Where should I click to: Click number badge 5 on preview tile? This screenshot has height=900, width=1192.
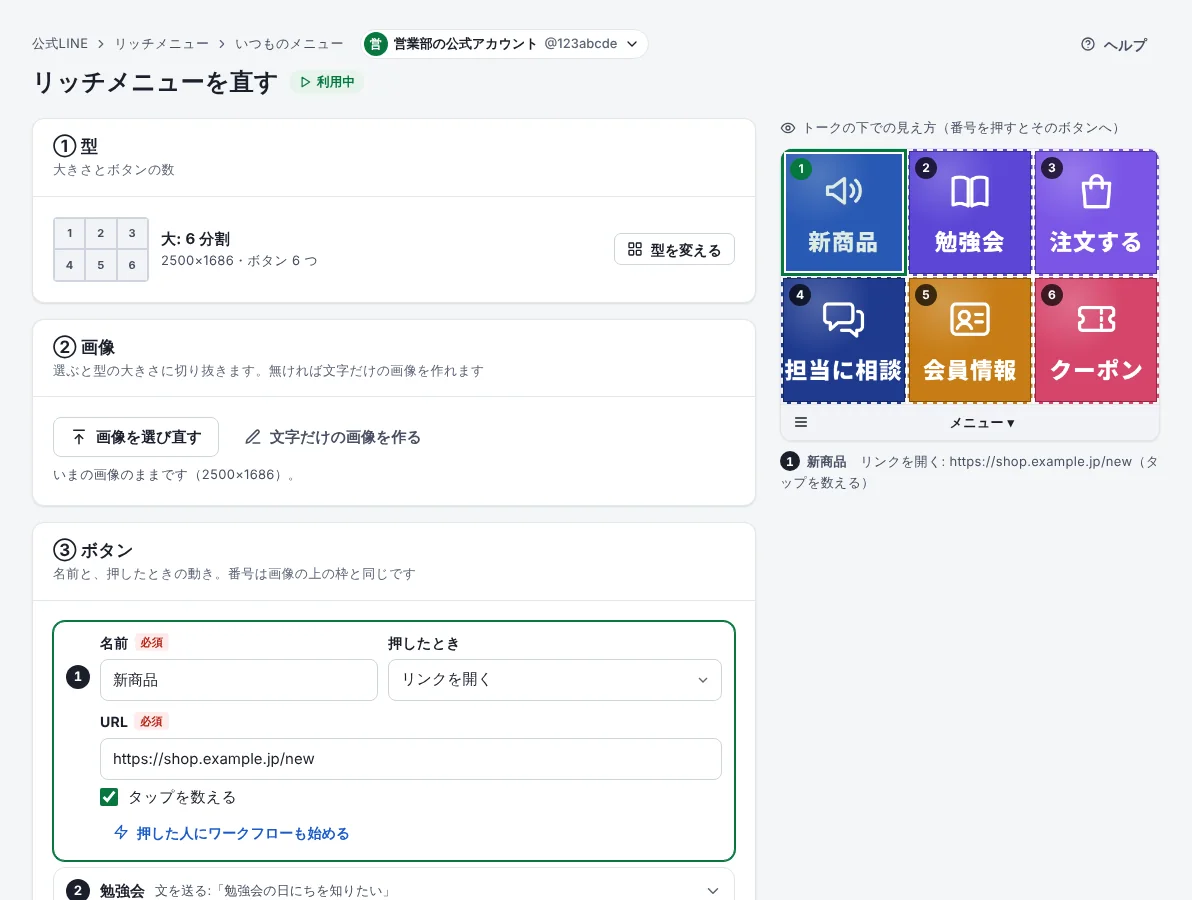(x=925, y=294)
